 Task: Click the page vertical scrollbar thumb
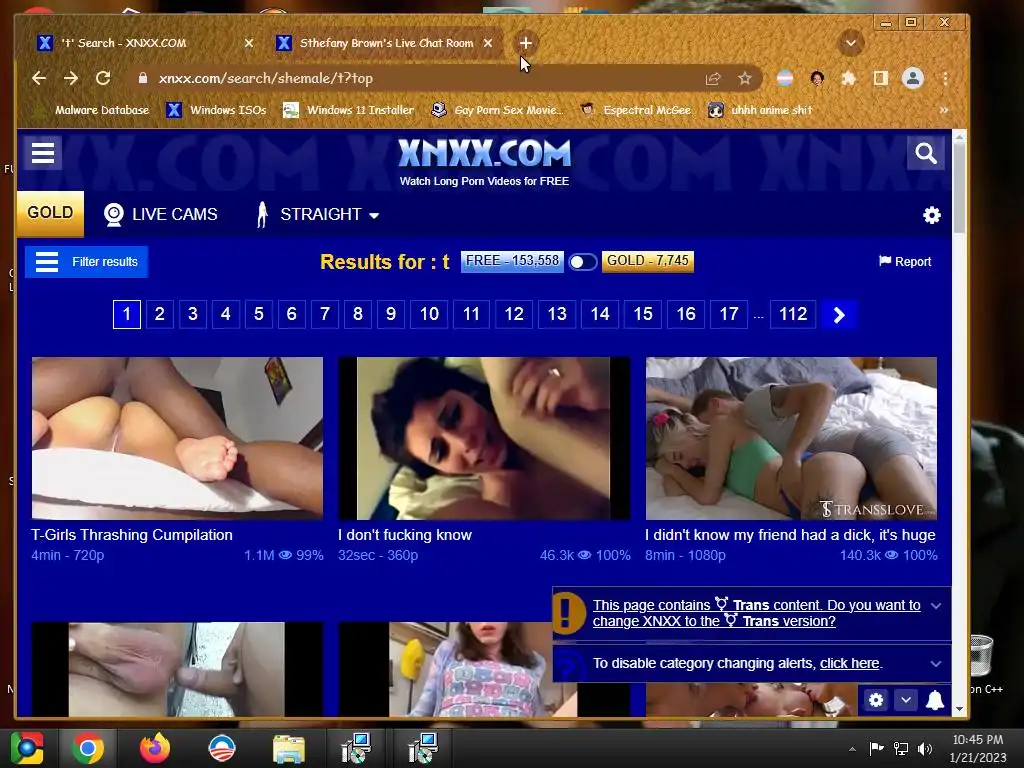pyautogui.click(x=959, y=188)
